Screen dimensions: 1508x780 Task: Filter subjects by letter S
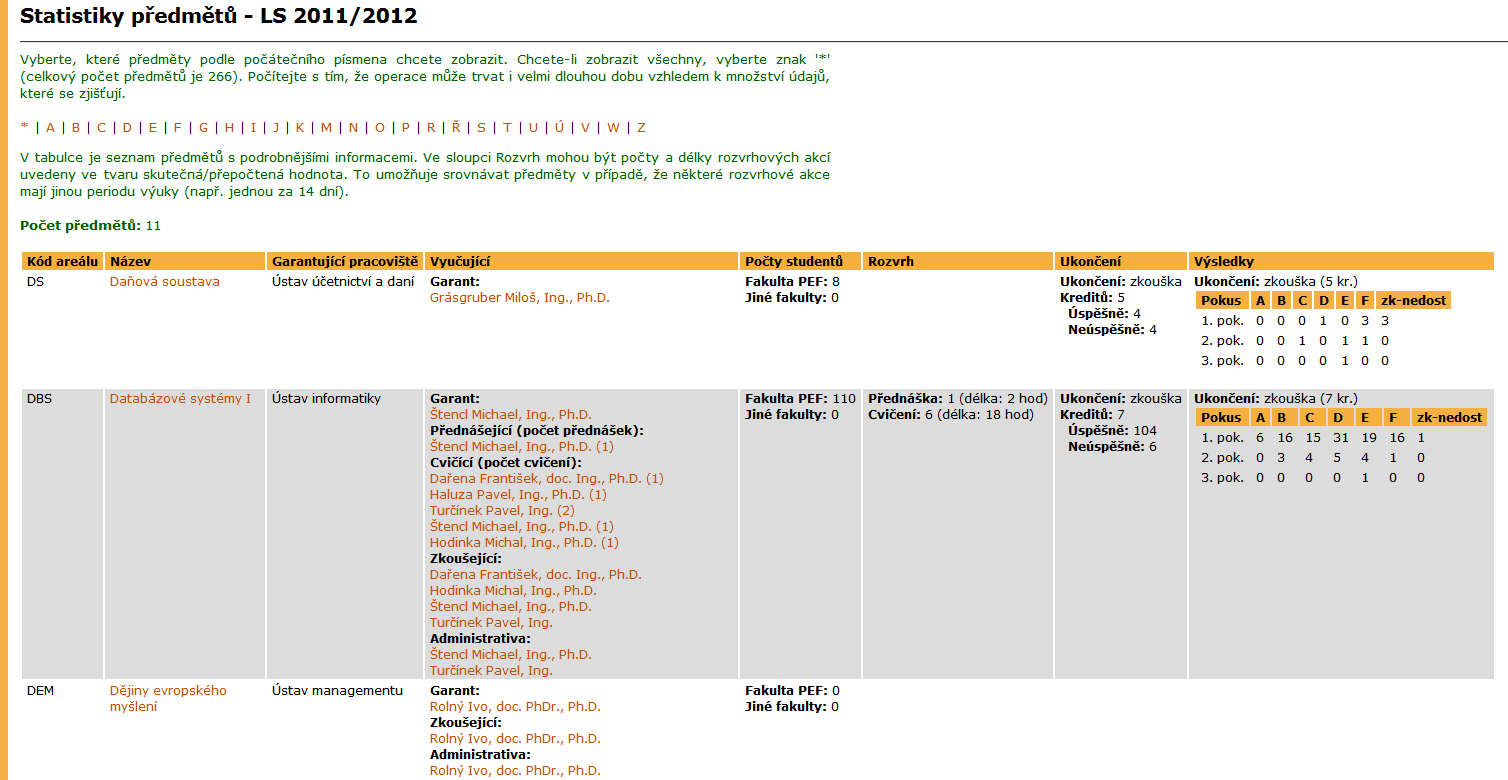coord(481,128)
